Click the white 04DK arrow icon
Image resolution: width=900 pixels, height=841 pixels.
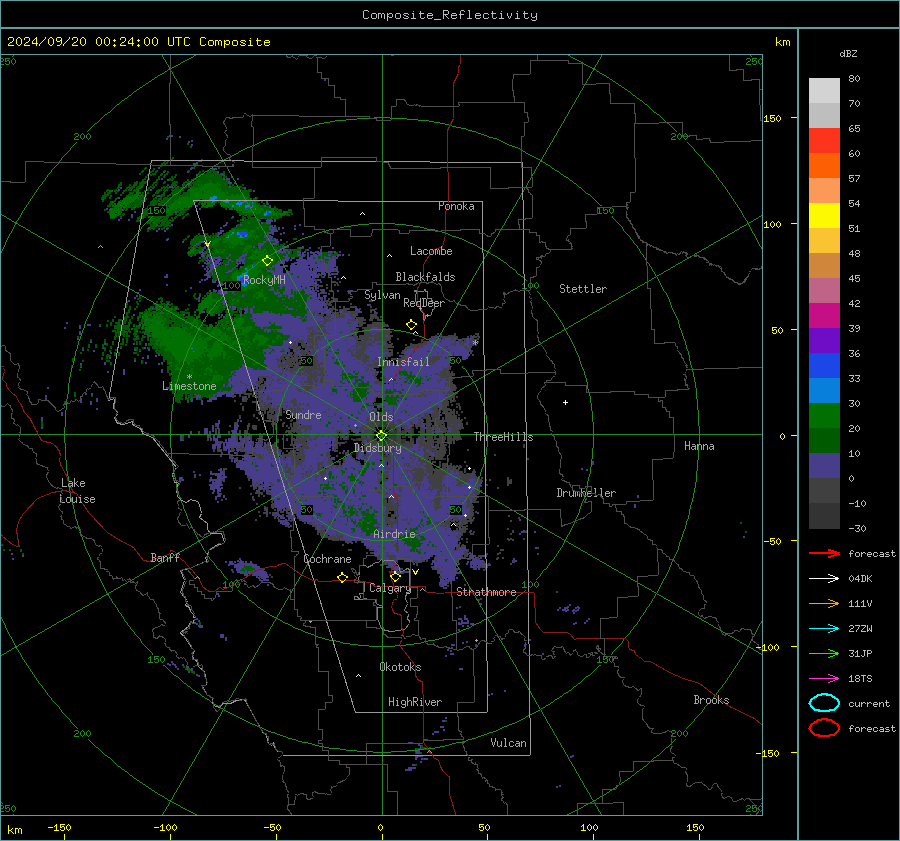[x=824, y=578]
